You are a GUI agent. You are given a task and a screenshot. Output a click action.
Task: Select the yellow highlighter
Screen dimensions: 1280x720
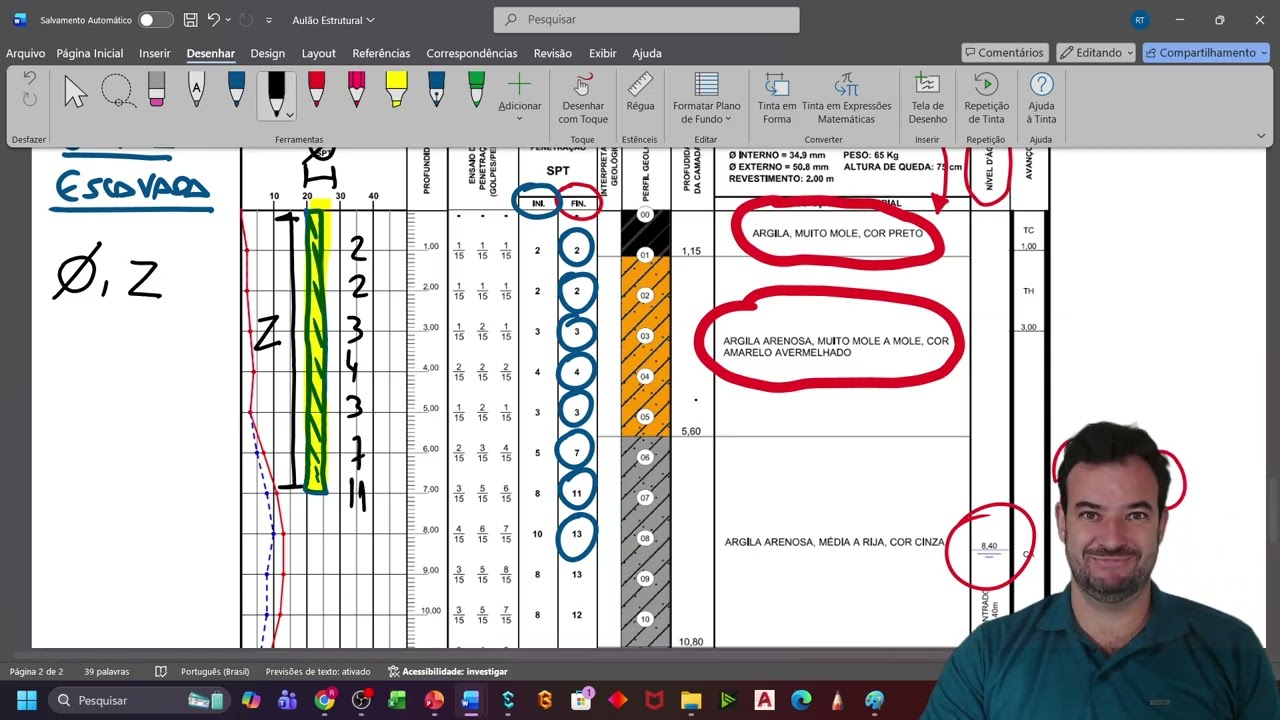(396, 91)
